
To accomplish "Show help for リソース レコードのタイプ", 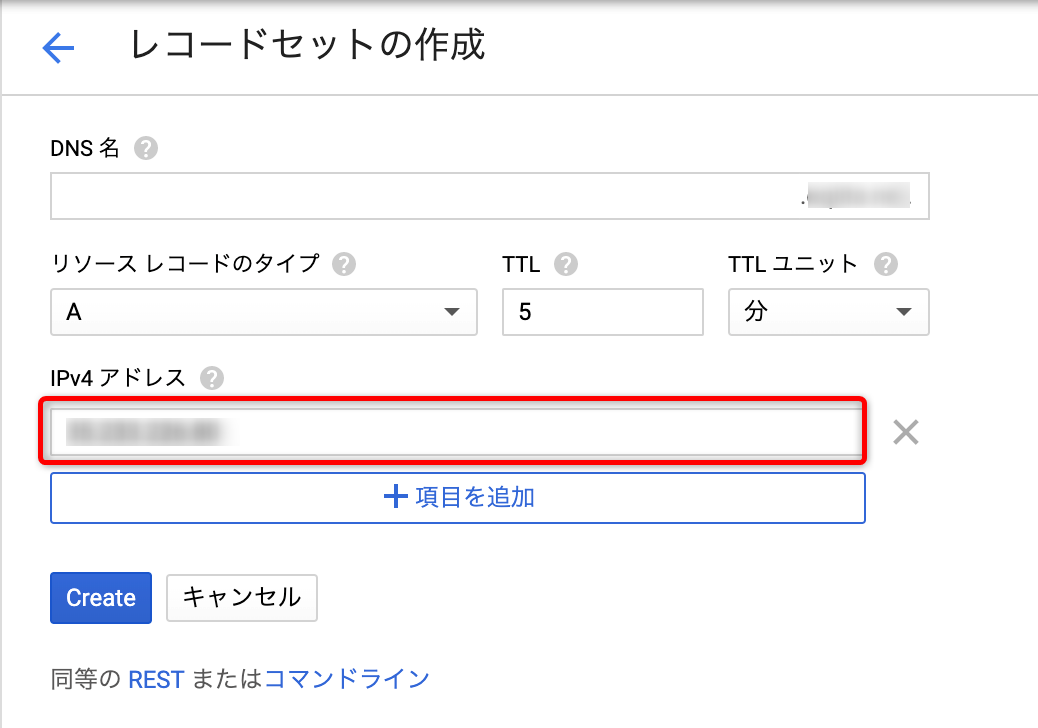I will pyautogui.click(x=344, y=264).
